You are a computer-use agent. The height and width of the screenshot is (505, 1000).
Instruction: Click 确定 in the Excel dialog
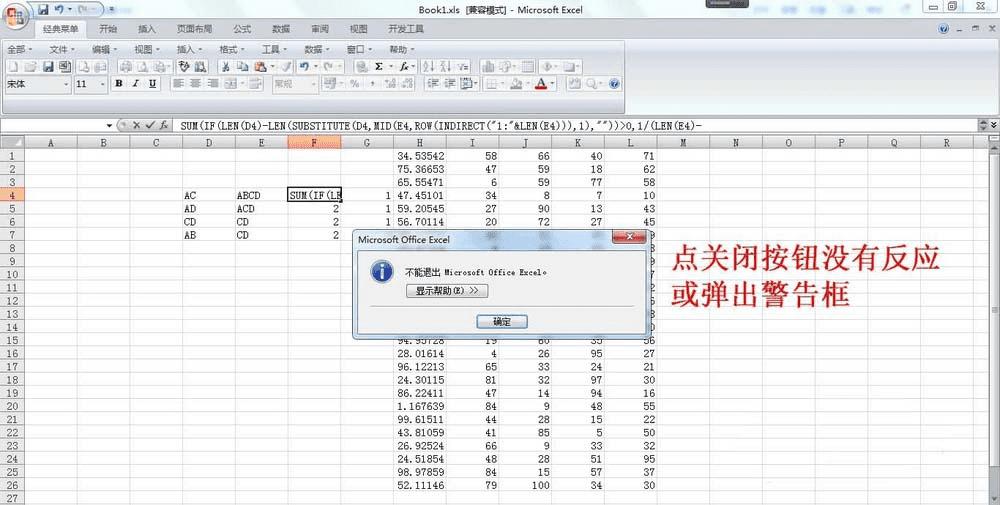coord(502,322)
